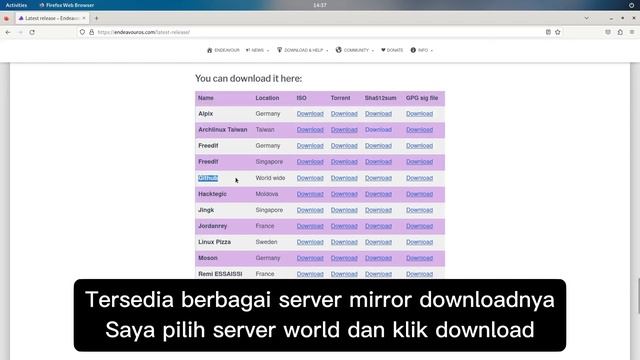Open the Activities overview
This screenshot has width=640, height=360.
coord(16,5)
